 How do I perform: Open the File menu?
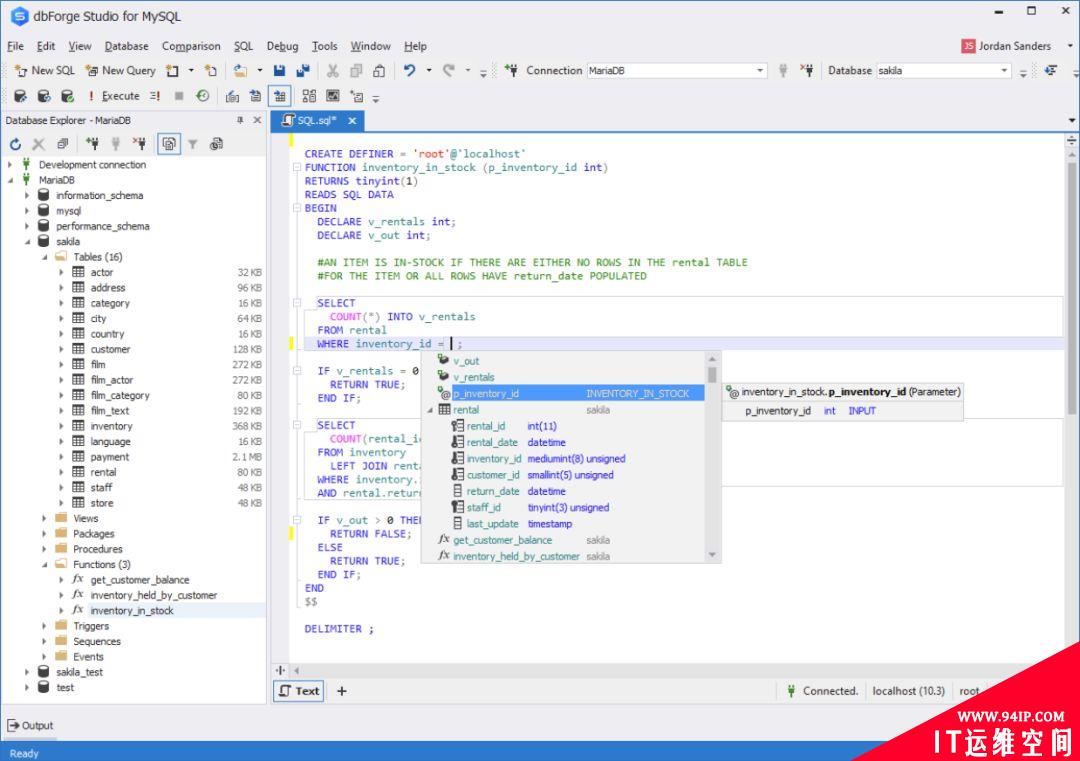pos(15,46)
